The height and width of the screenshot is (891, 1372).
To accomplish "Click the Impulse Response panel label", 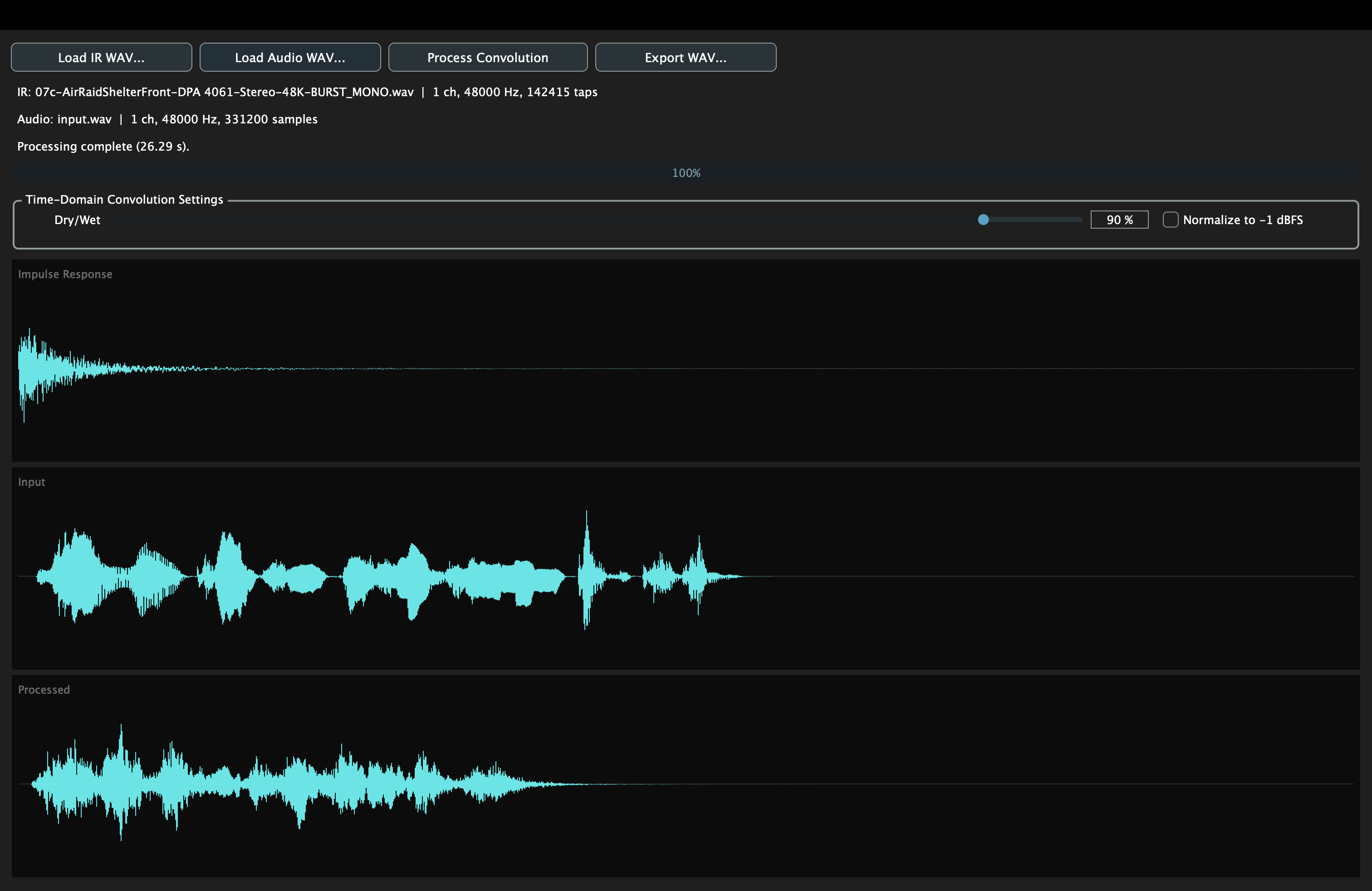I will 65,274.
